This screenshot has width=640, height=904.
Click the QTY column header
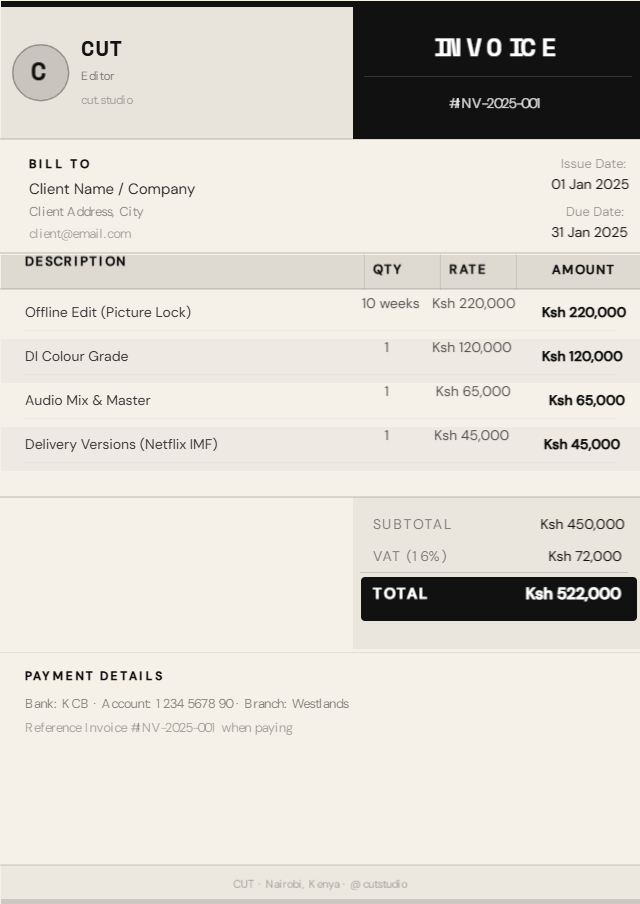[x=387, y=269]
